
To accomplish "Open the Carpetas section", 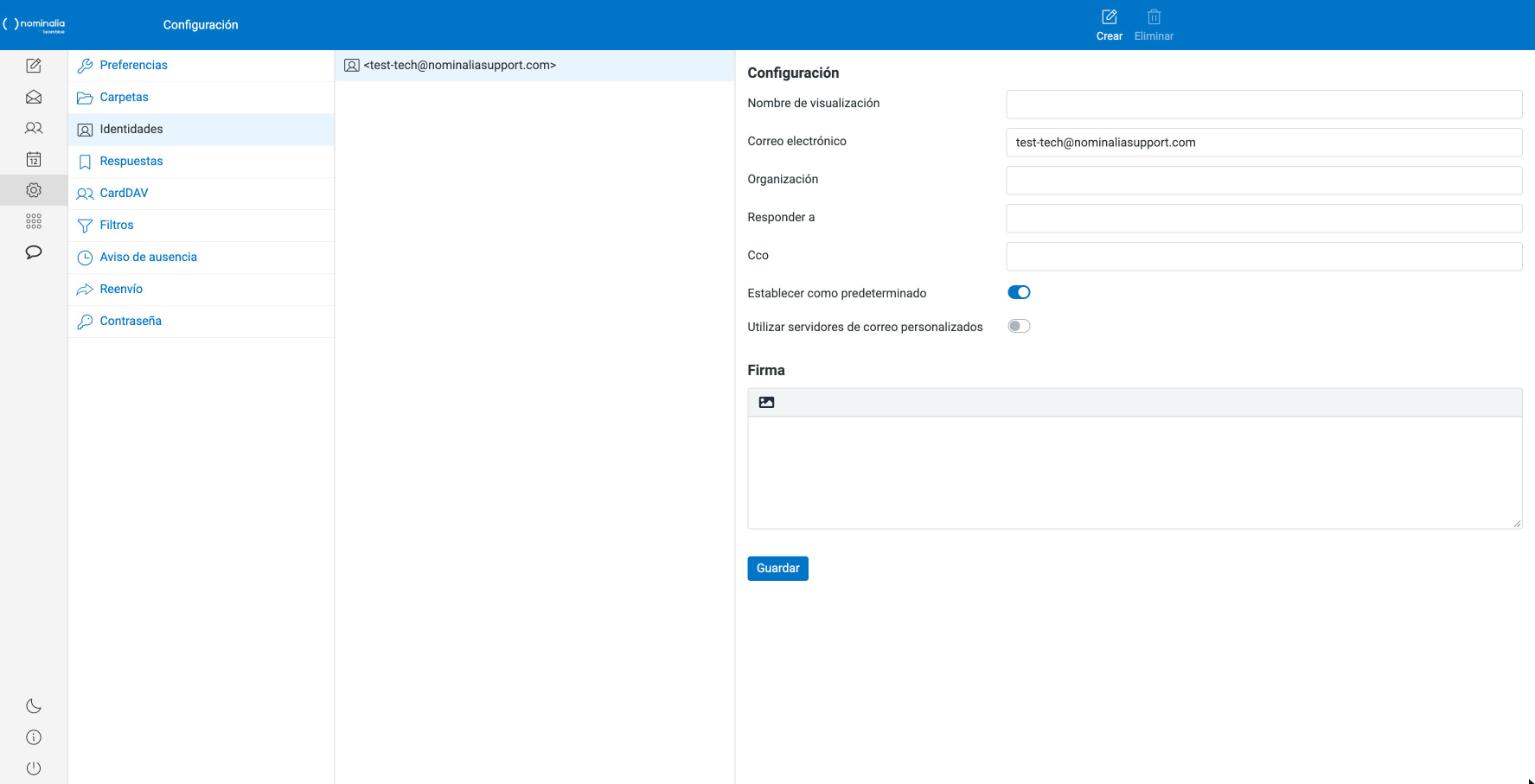I will pos(201,97).
